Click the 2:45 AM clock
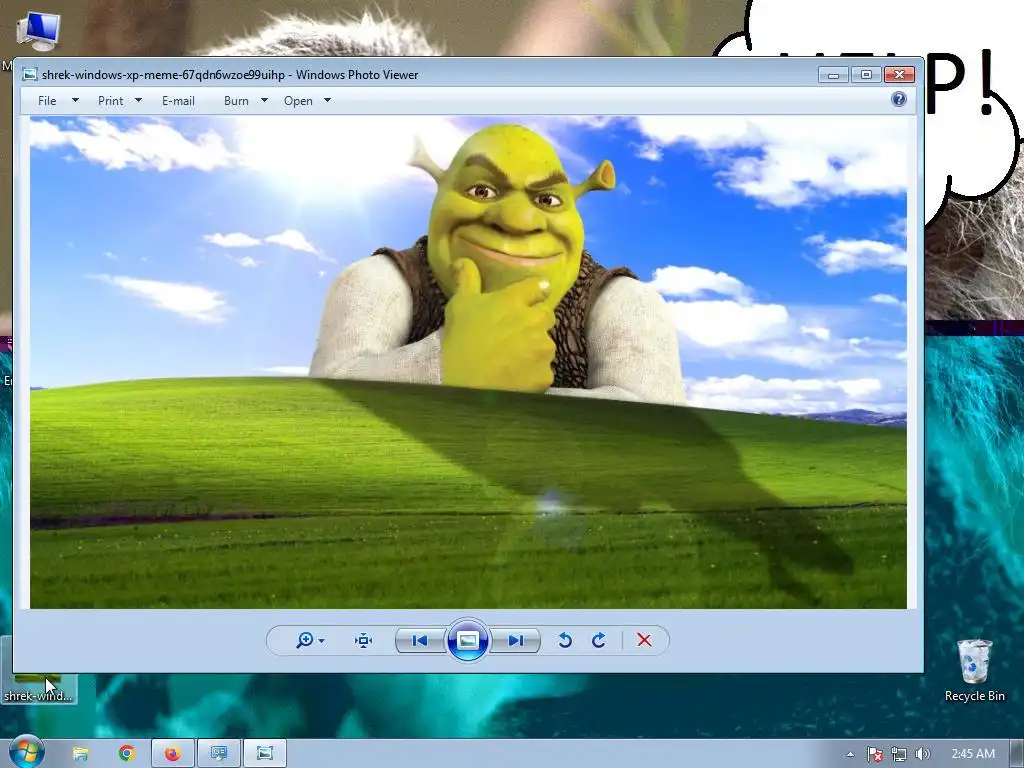Image resolution: width=1024 pixels, height=768 pixels. (x=973, y=754)
